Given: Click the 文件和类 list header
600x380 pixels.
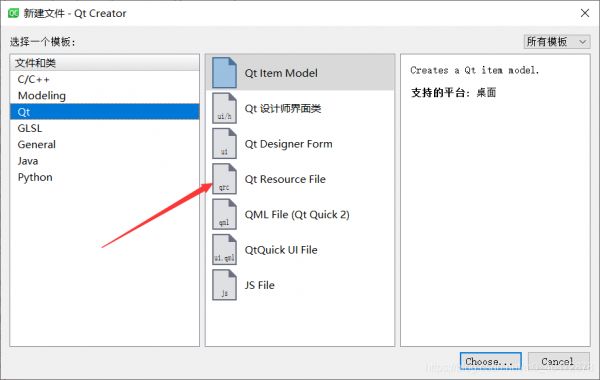Looking at the screenshot, I should point(104,63).
